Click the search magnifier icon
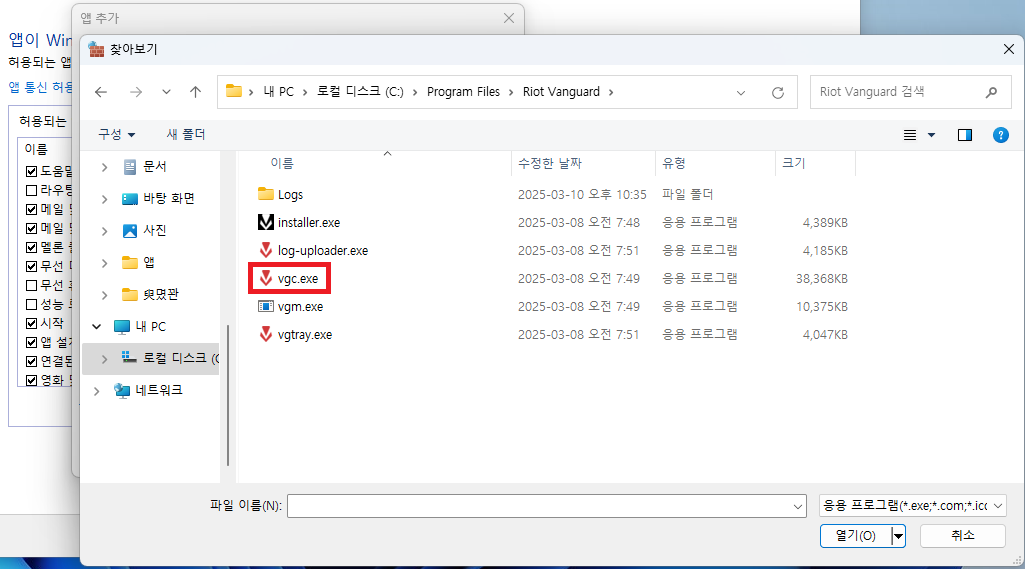 coord(992,92)
